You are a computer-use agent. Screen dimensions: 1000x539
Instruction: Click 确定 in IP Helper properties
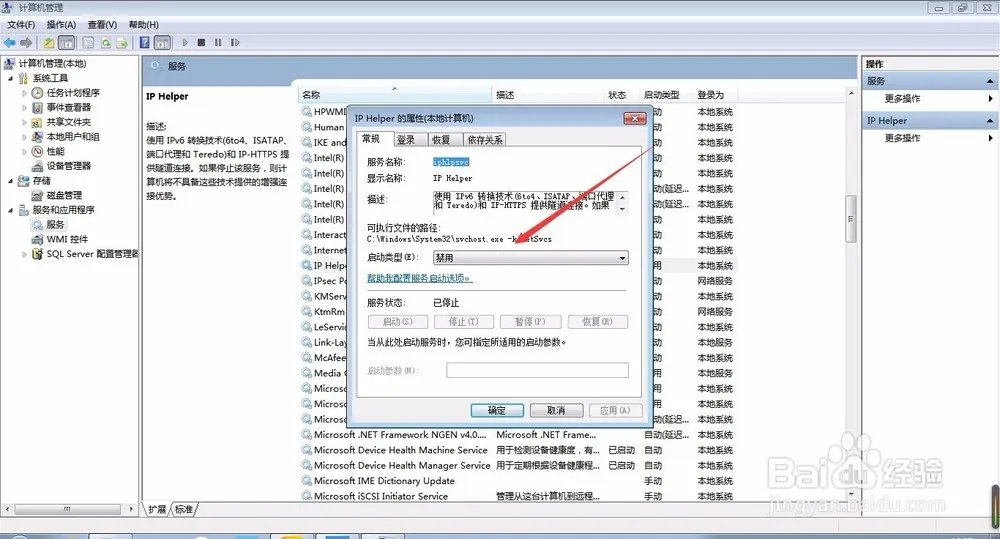point(497,410)
